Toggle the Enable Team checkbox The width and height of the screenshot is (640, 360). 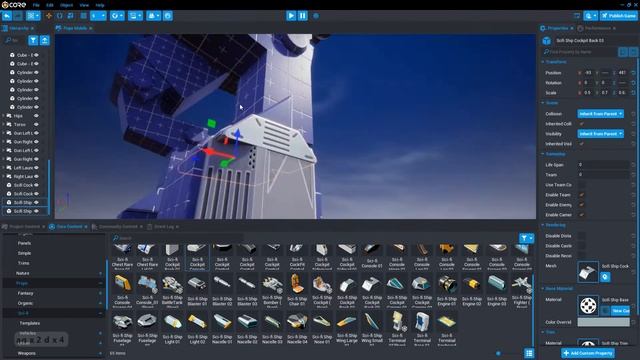click(582, 195)
